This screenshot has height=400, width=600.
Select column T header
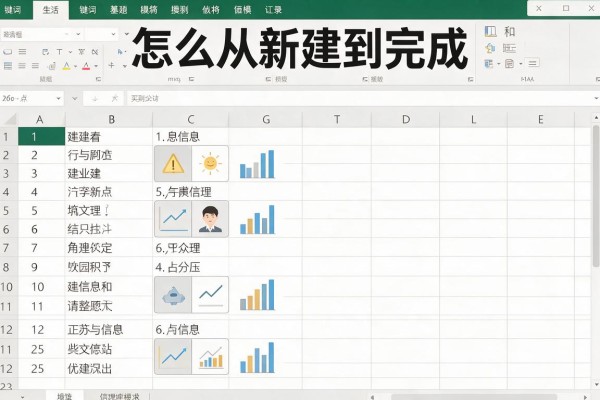pos(337,119)
